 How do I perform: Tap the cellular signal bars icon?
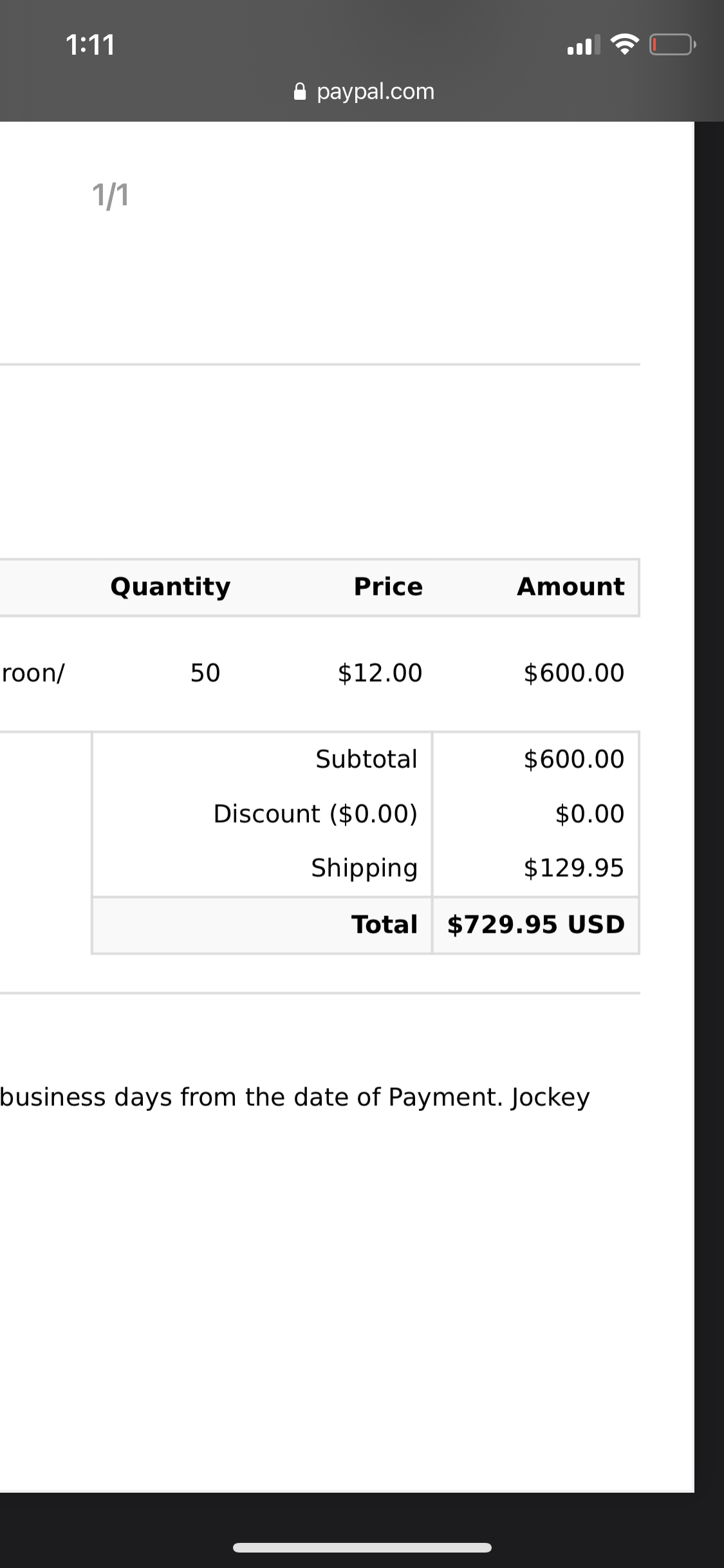tap(584, 45)
